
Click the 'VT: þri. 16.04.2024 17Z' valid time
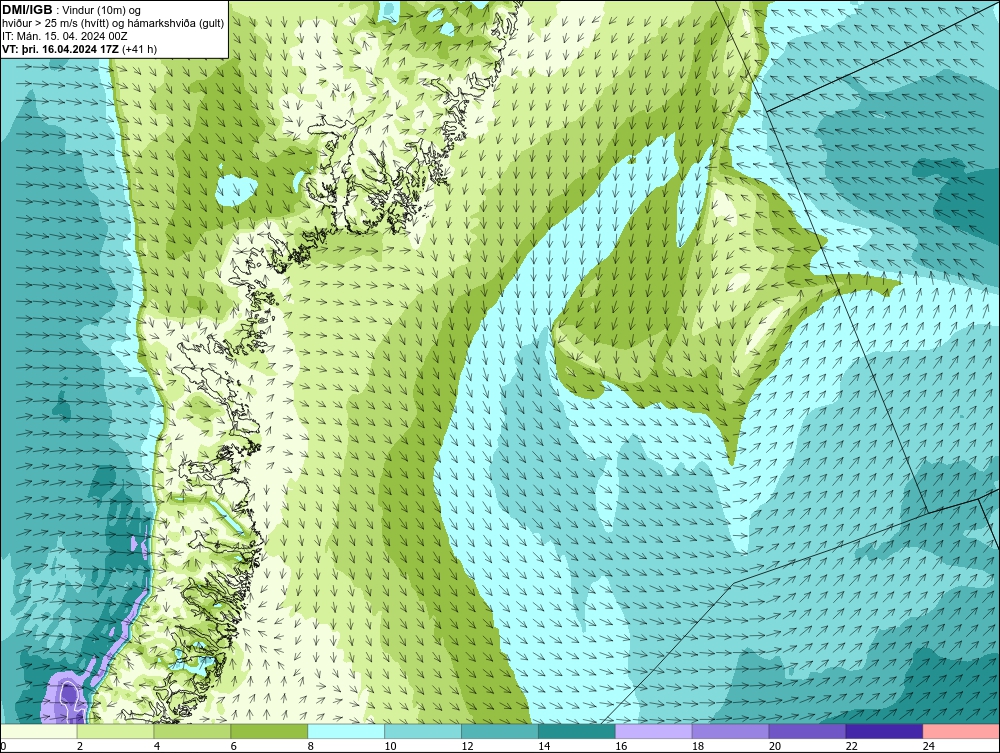(x=61, y=49)
